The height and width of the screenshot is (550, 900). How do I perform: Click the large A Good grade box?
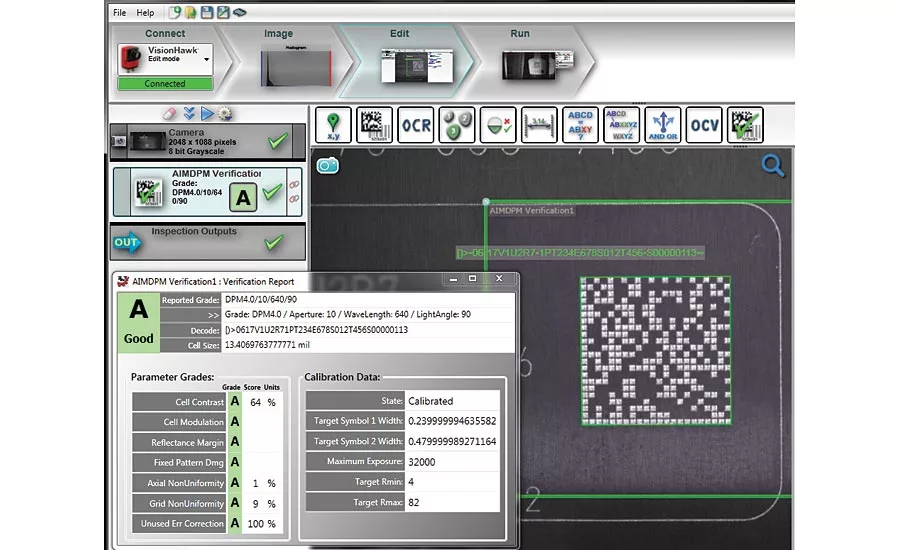pyautogui.click(x=138, y=322)
